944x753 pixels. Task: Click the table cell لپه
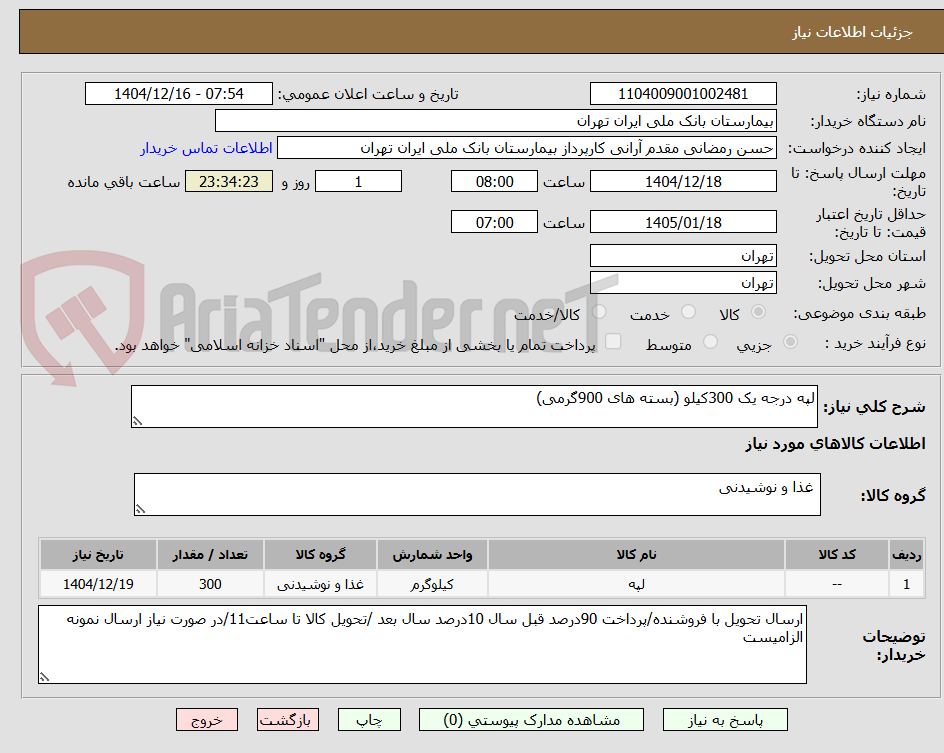(x=636, y=584)
